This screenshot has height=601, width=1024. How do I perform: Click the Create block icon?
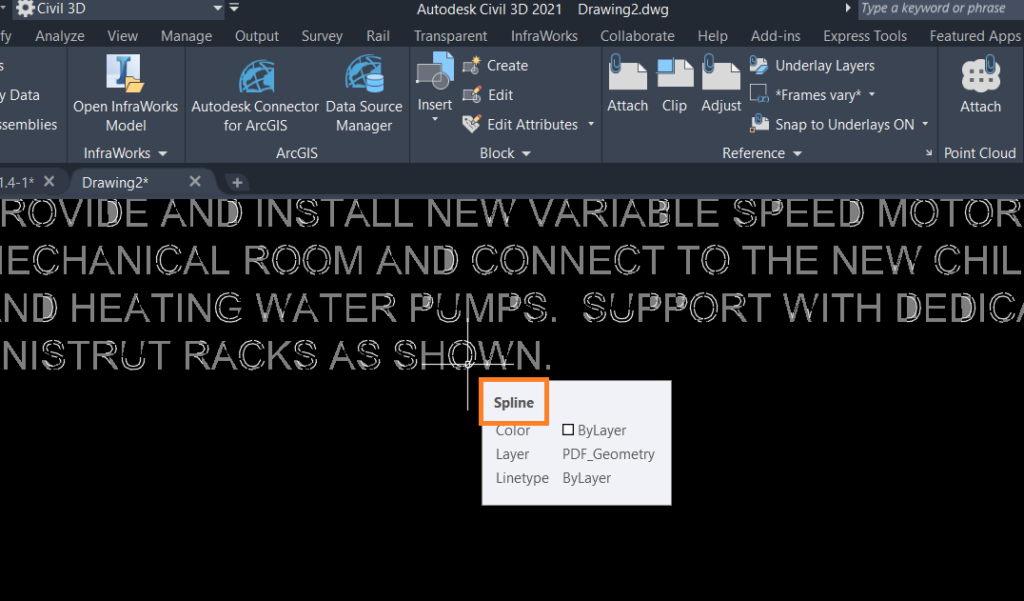(x=472, y=65)
